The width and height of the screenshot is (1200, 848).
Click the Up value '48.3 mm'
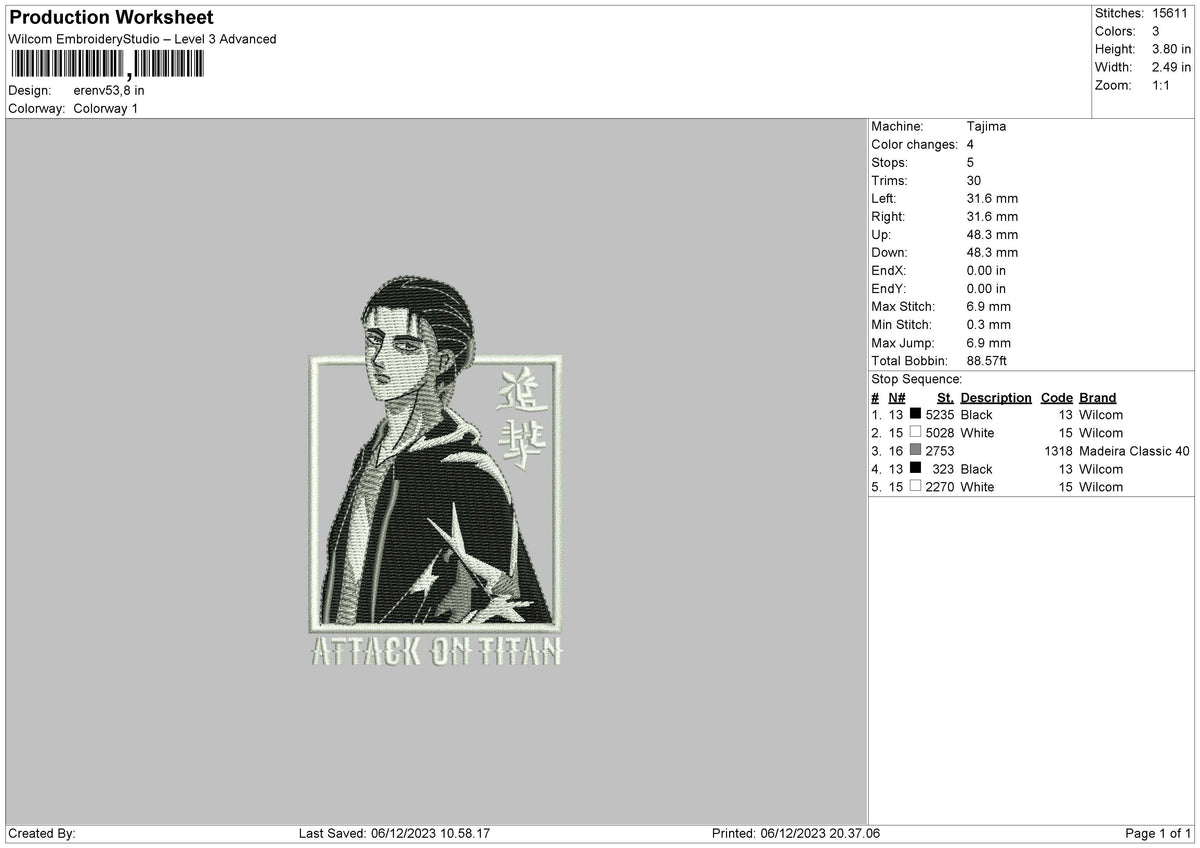(992, 234)
